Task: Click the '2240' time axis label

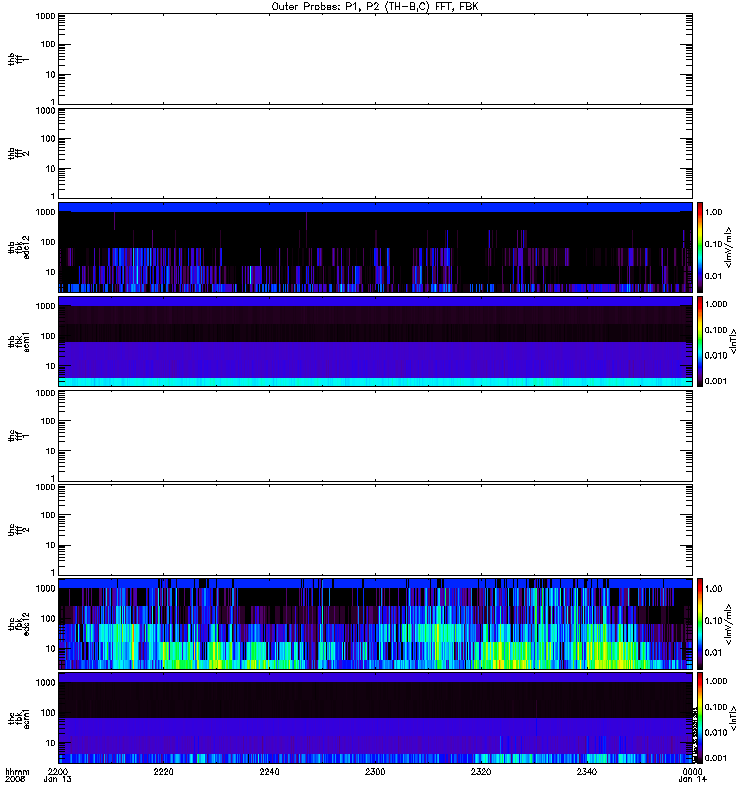Action: click(269, 771)
